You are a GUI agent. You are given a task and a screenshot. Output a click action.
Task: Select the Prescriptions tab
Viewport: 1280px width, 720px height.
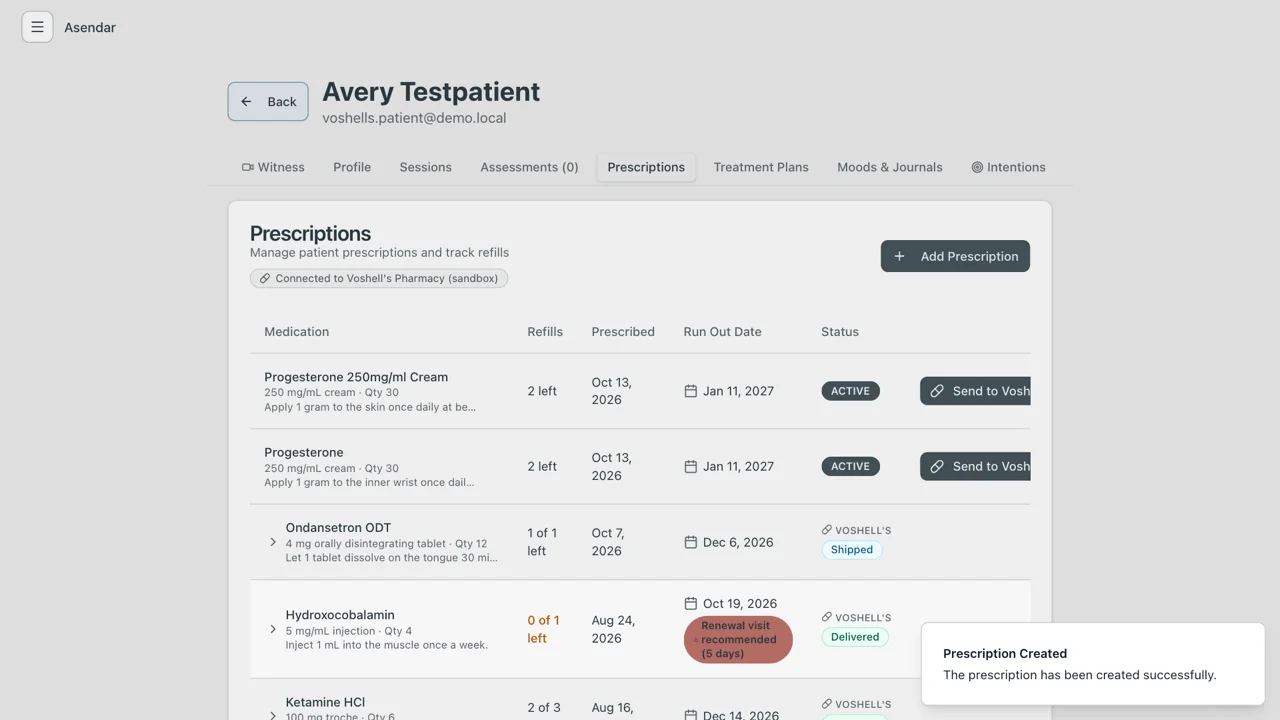[x=646, y=167]
